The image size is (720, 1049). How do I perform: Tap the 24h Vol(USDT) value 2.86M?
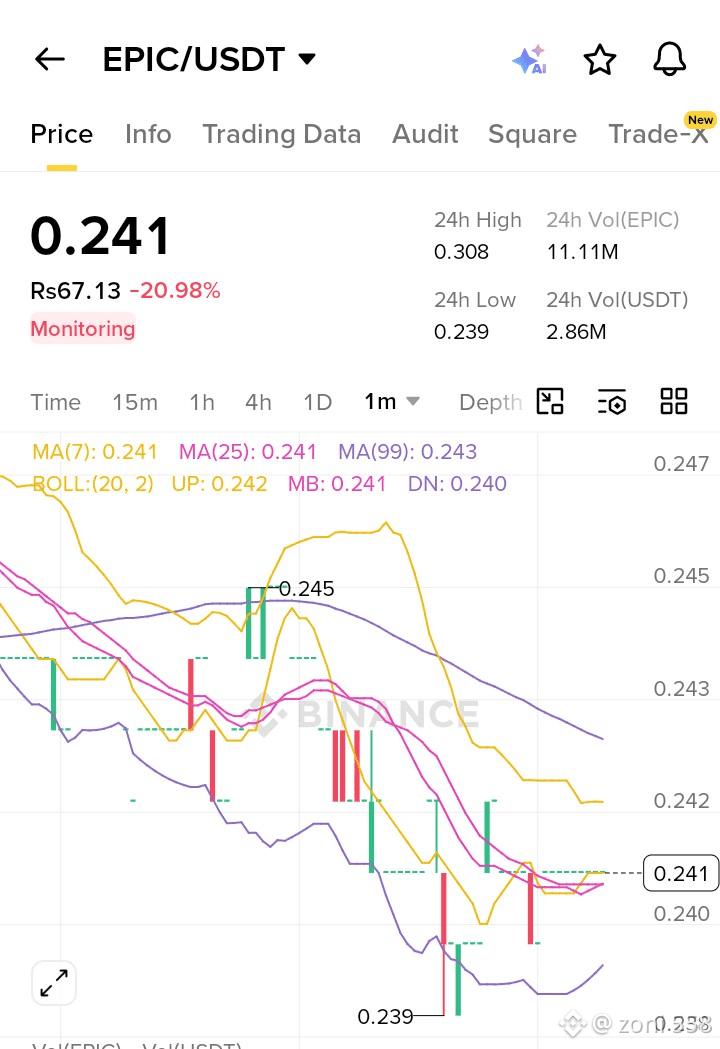click(x=576, y=332)
